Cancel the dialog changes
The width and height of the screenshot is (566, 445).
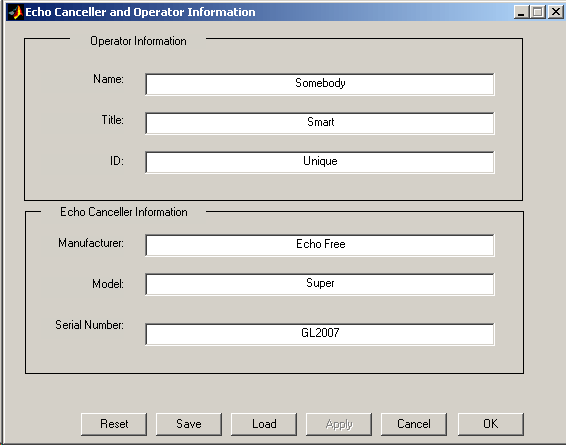tap(414, 424)
